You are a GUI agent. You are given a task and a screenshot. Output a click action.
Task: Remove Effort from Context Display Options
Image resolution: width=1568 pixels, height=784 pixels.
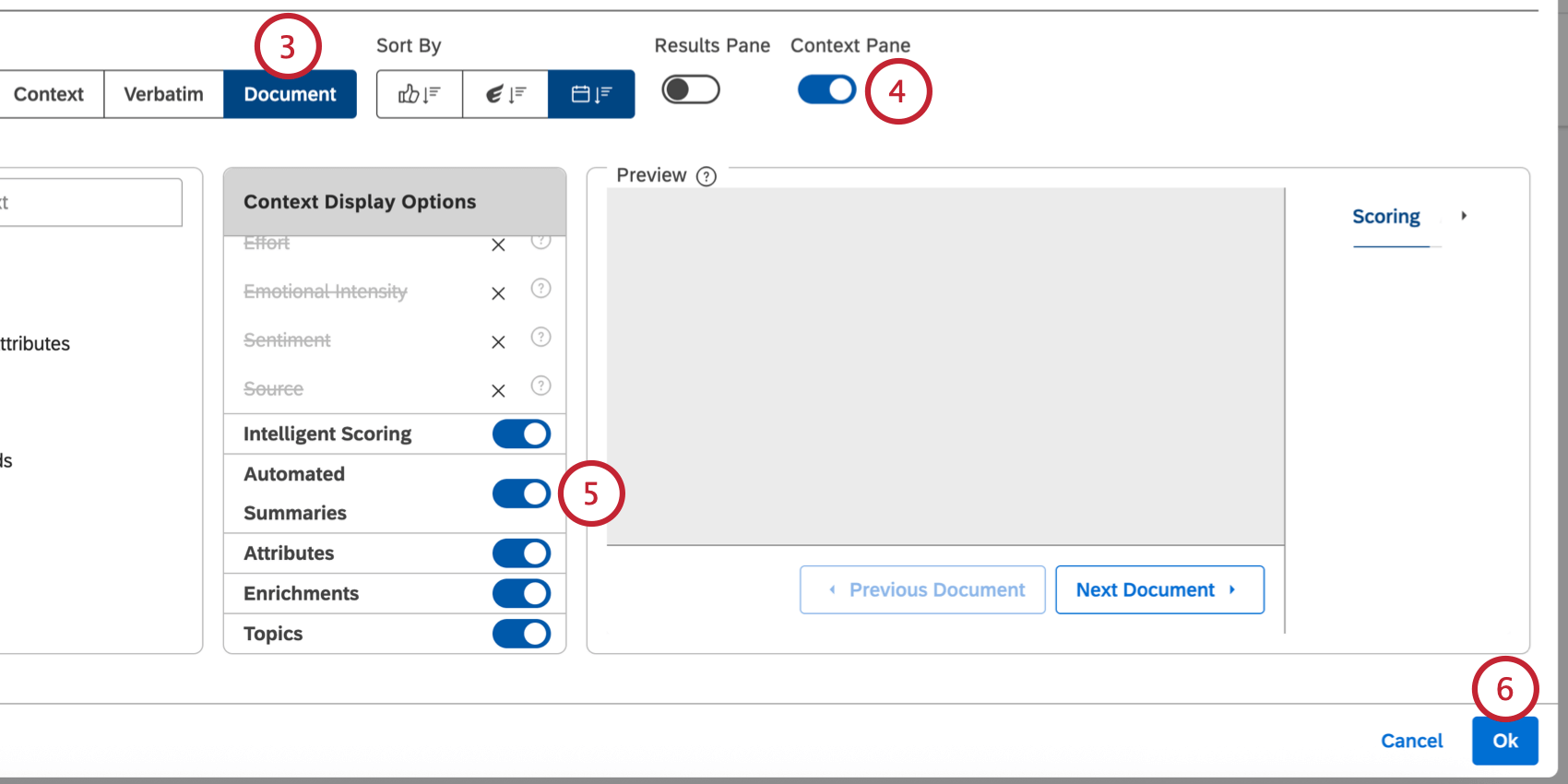point(498,245)
